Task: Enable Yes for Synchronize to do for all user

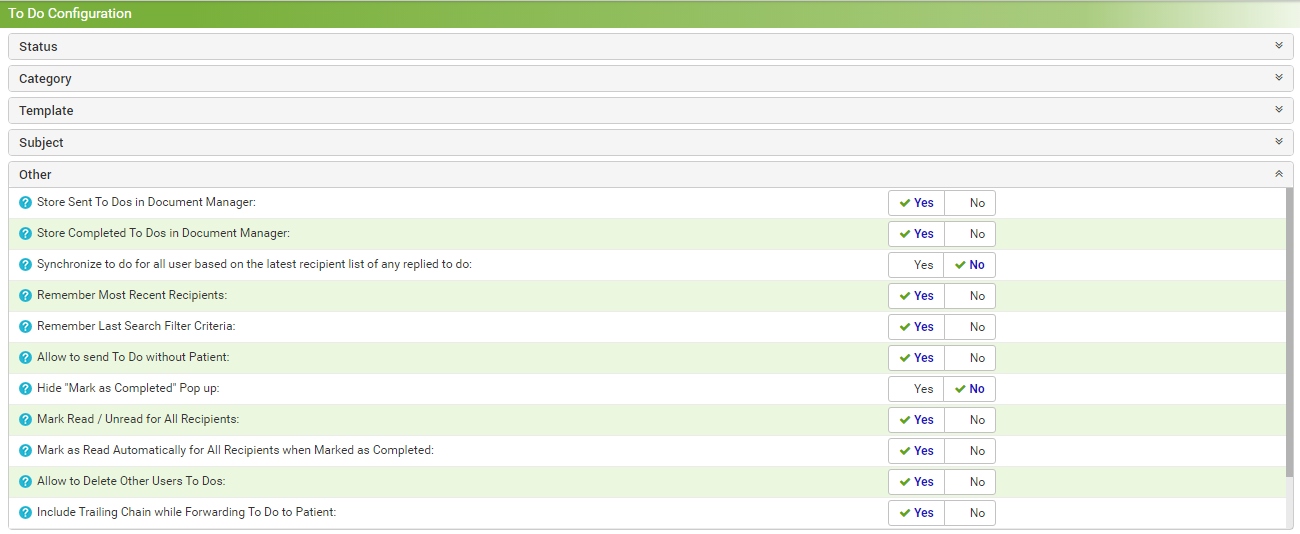Action: (916, 265)
